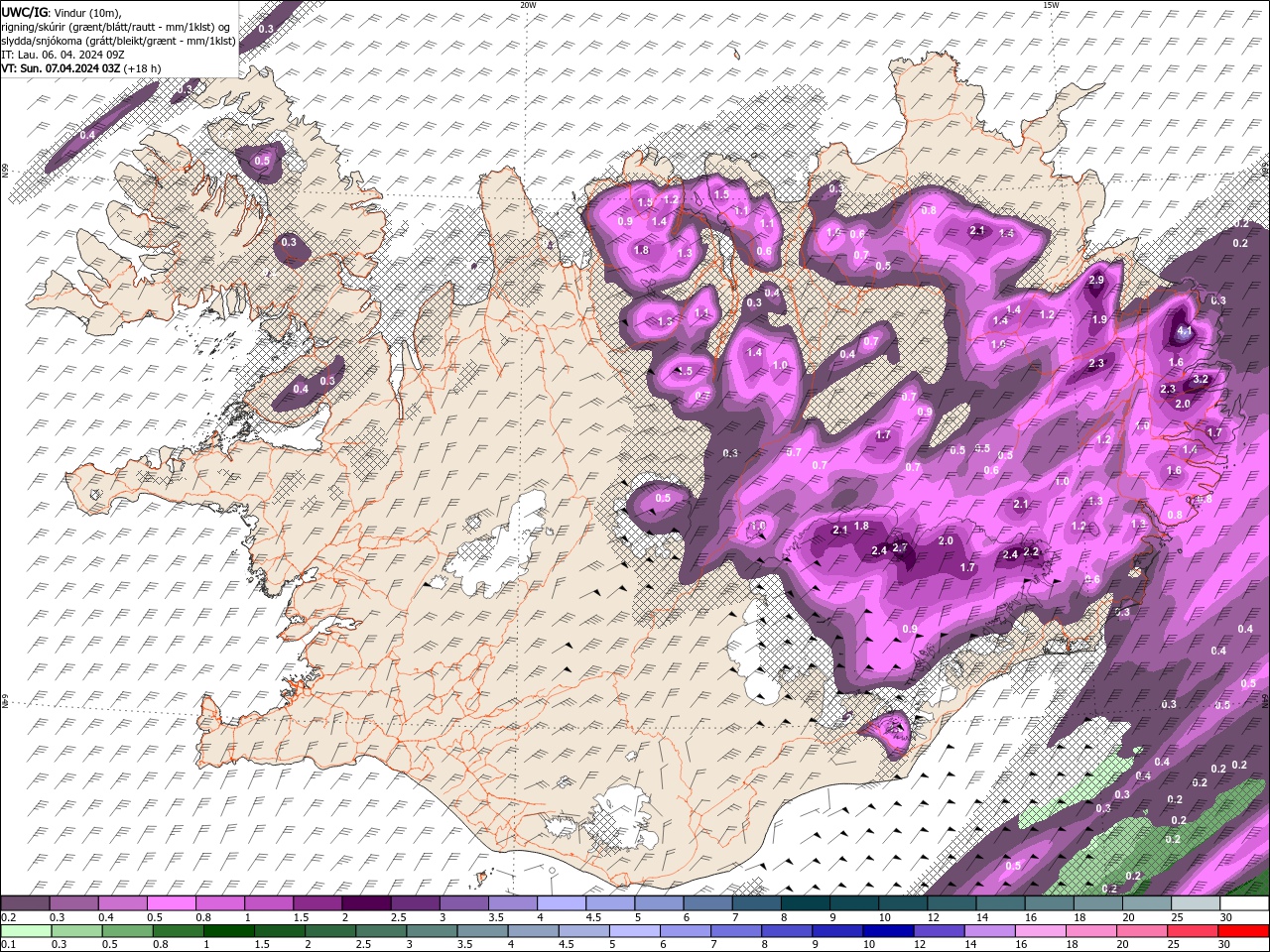Screen dimensions: 1270x952
Task: Click the title text 'UWC/IG: Vindur (10m),'
Action: 62,12
